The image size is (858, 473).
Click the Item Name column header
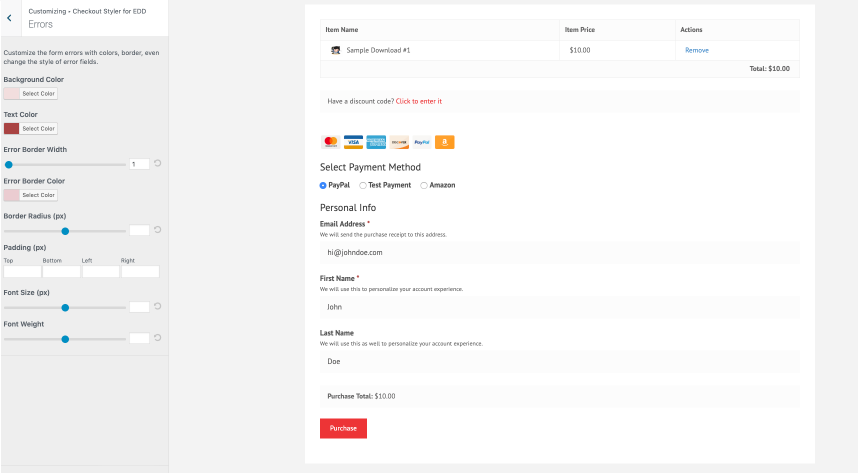coord(342,30)
